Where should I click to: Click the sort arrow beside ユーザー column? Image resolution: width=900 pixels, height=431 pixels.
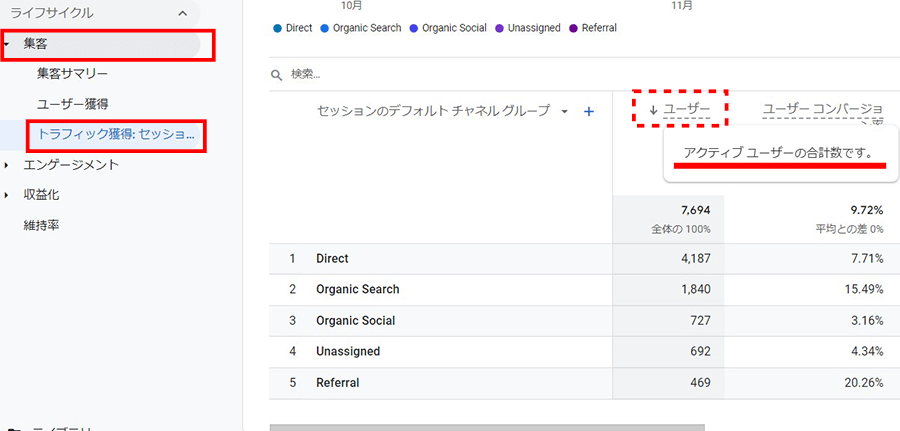click(654, 110)
